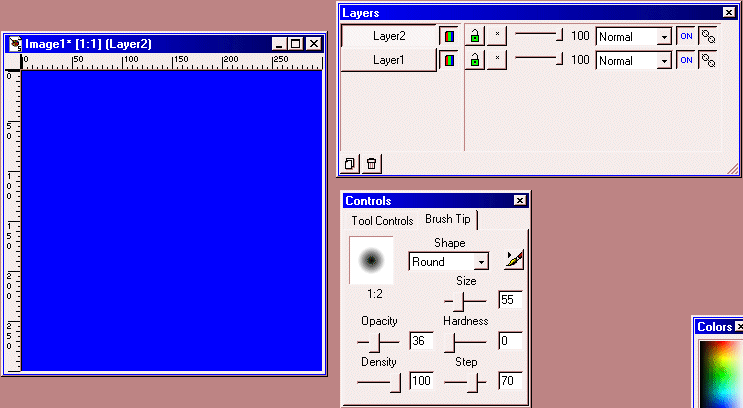The height and width of the screenshot is (408, 743).
Task: Click the Opacity value field showing 36
Action: [421, 341]
